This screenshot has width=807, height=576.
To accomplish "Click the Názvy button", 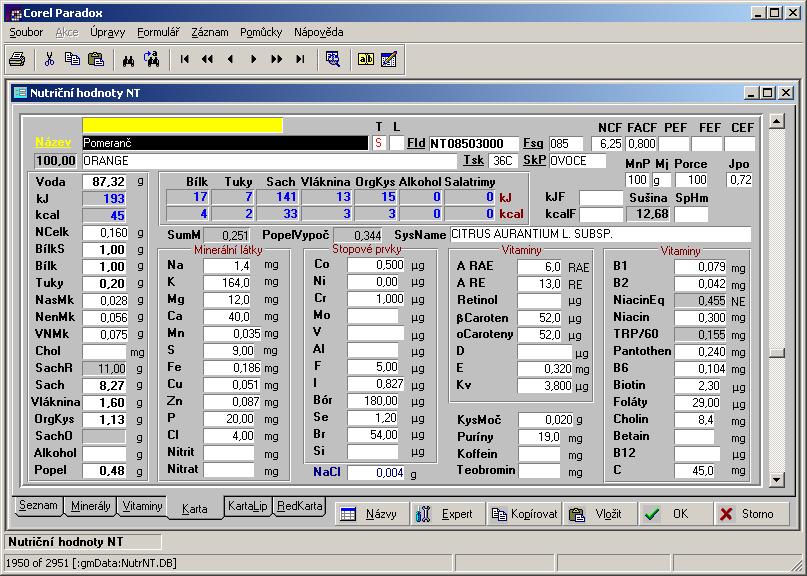I will click(x=372, y=514).
